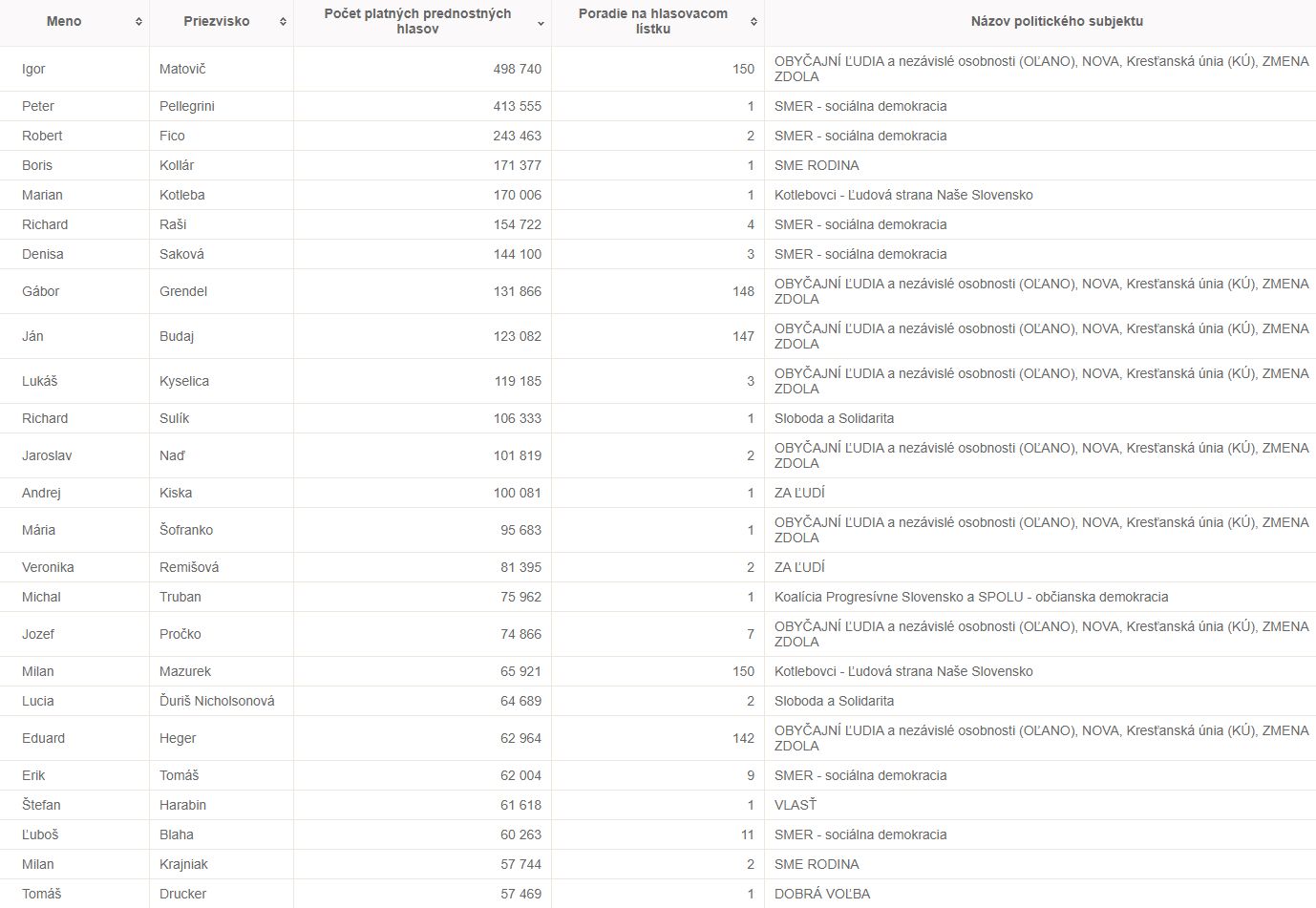Select first name 'Lukáš'
1316x908 pixels.
40,381
